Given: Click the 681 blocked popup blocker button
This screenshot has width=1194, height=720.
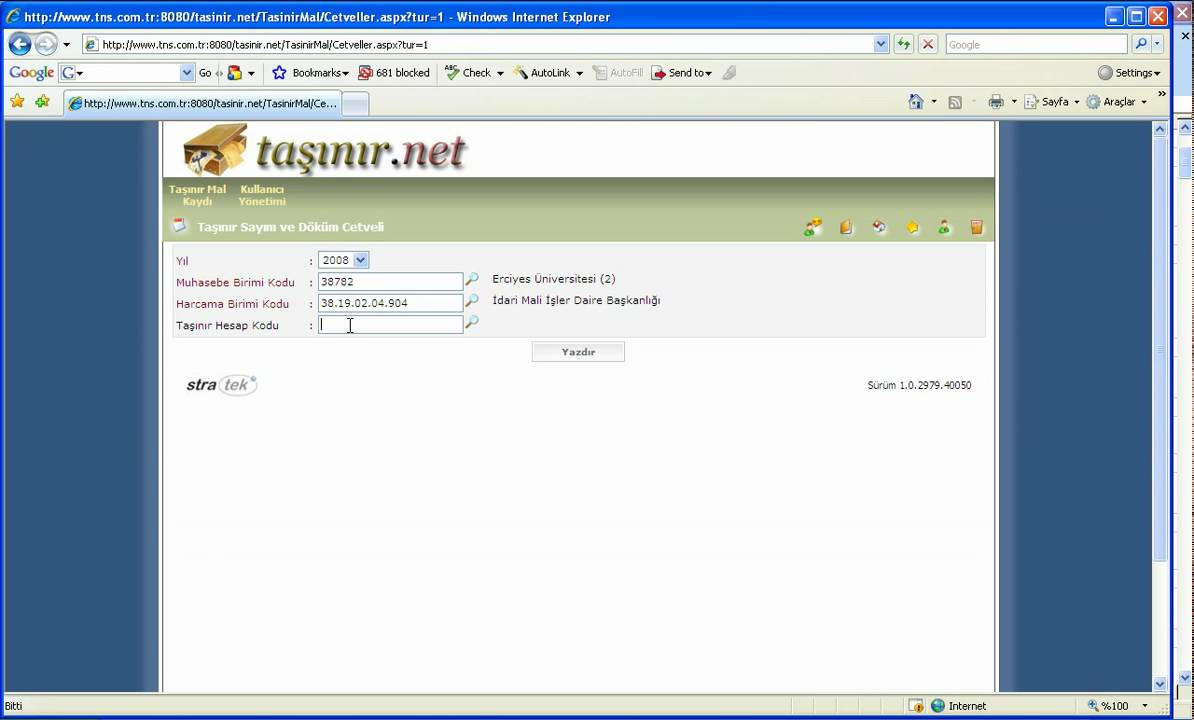Looking at the screenshot, I should (394, 73).
